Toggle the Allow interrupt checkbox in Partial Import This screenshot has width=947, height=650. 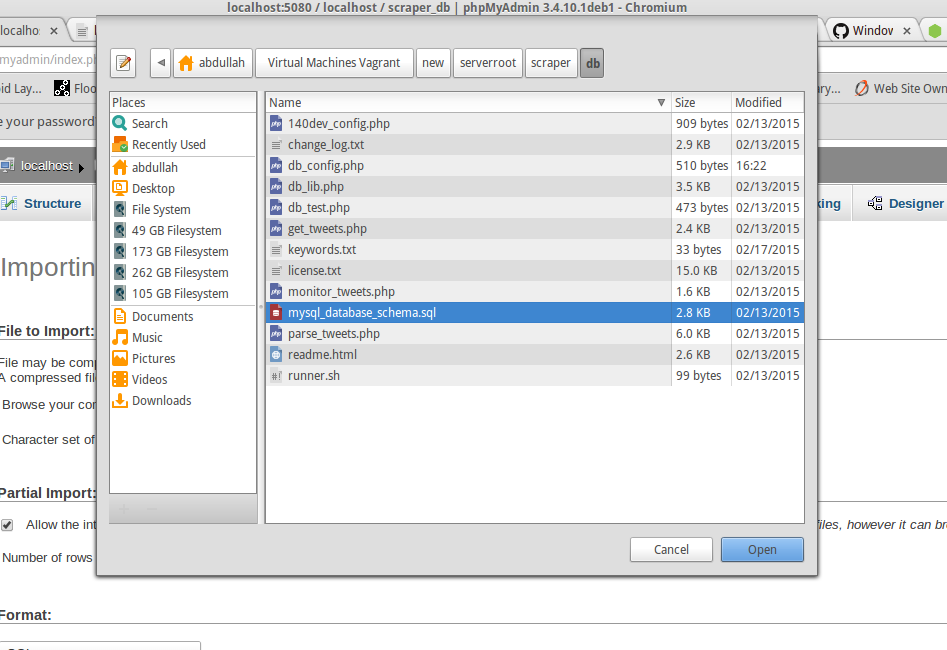point(7,525)
